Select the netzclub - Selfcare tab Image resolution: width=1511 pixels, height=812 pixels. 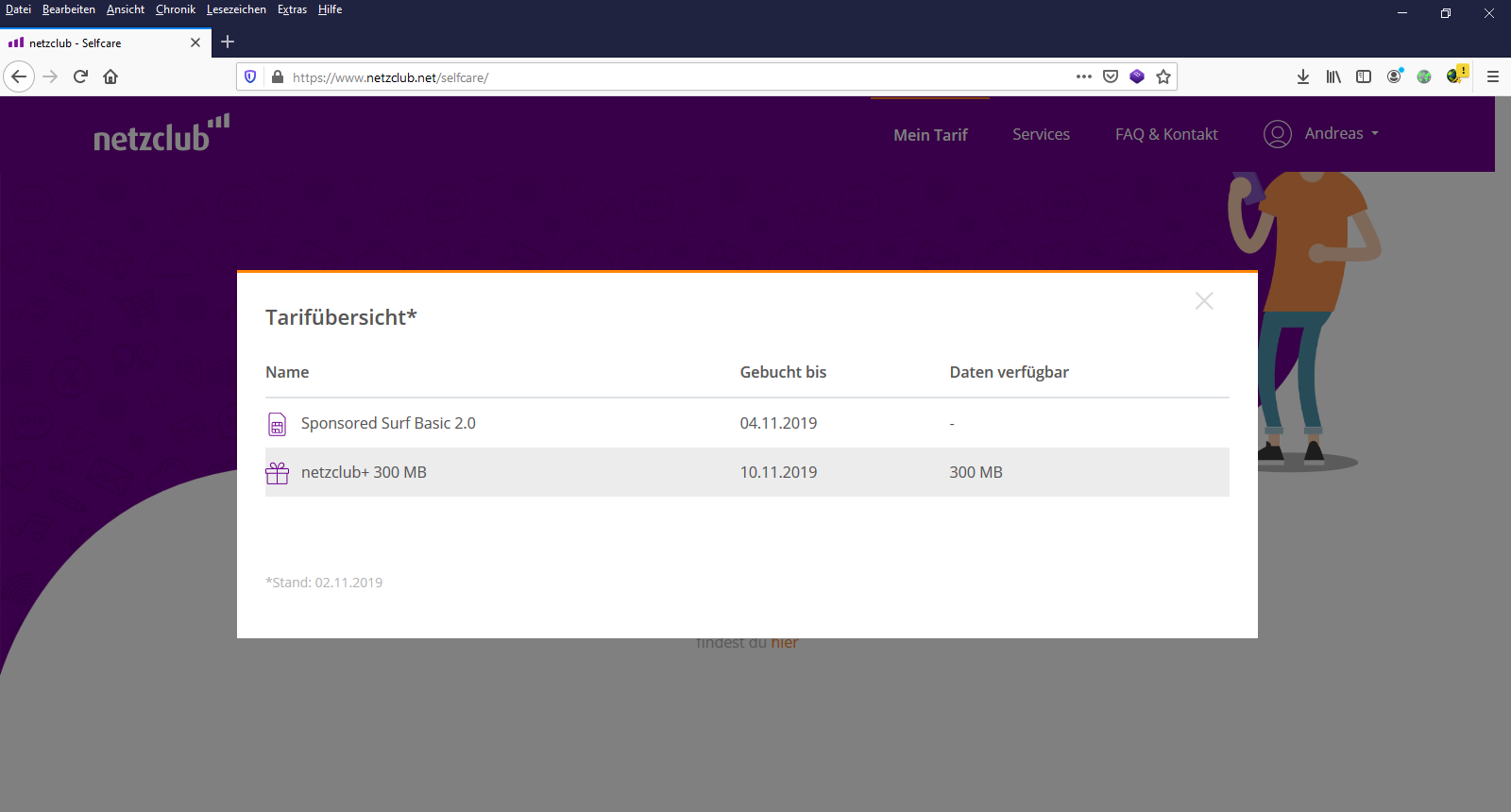105,42
